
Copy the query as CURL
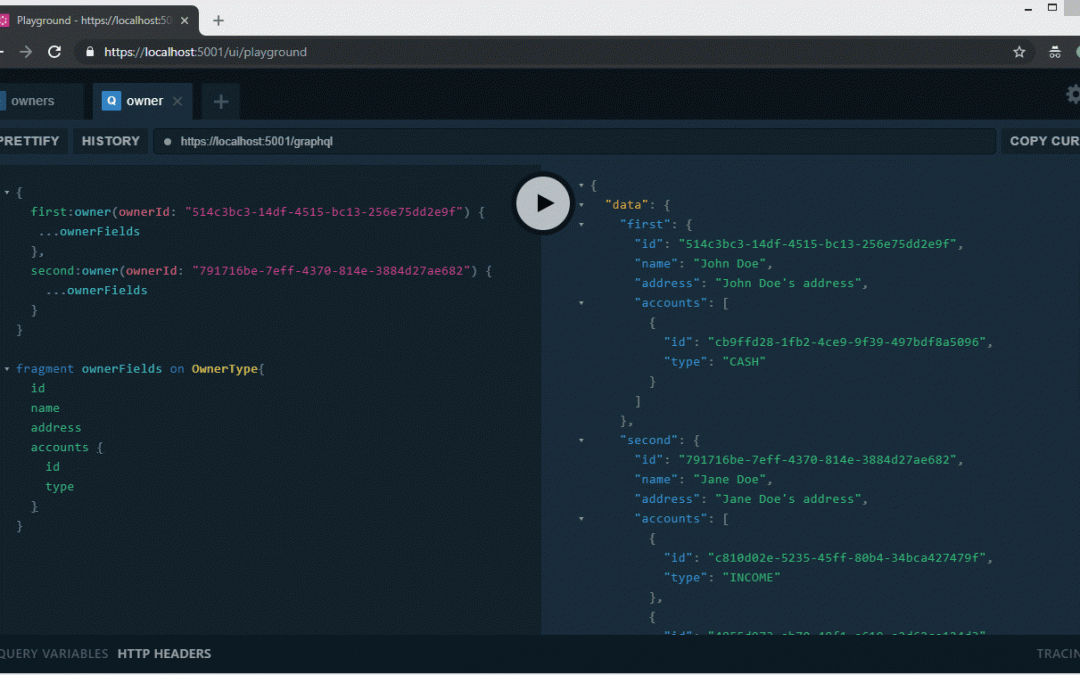click(x=1043, y=141)
